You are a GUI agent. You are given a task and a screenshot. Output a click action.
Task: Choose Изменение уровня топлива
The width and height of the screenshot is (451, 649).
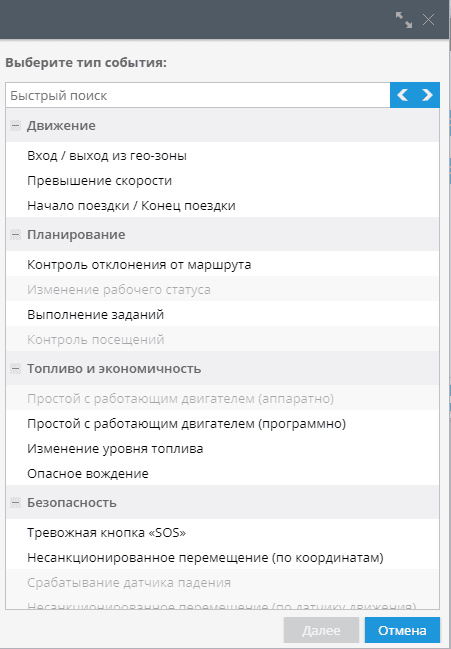(x=222, y=449)
